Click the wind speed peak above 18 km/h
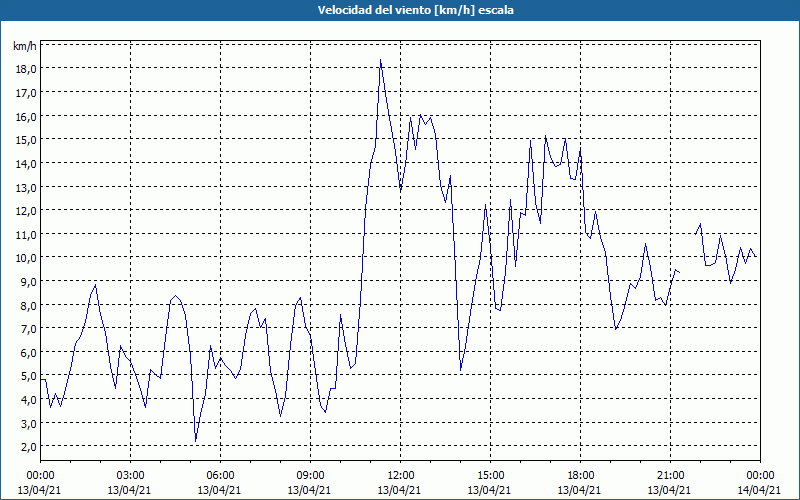 tap(381, 60)
